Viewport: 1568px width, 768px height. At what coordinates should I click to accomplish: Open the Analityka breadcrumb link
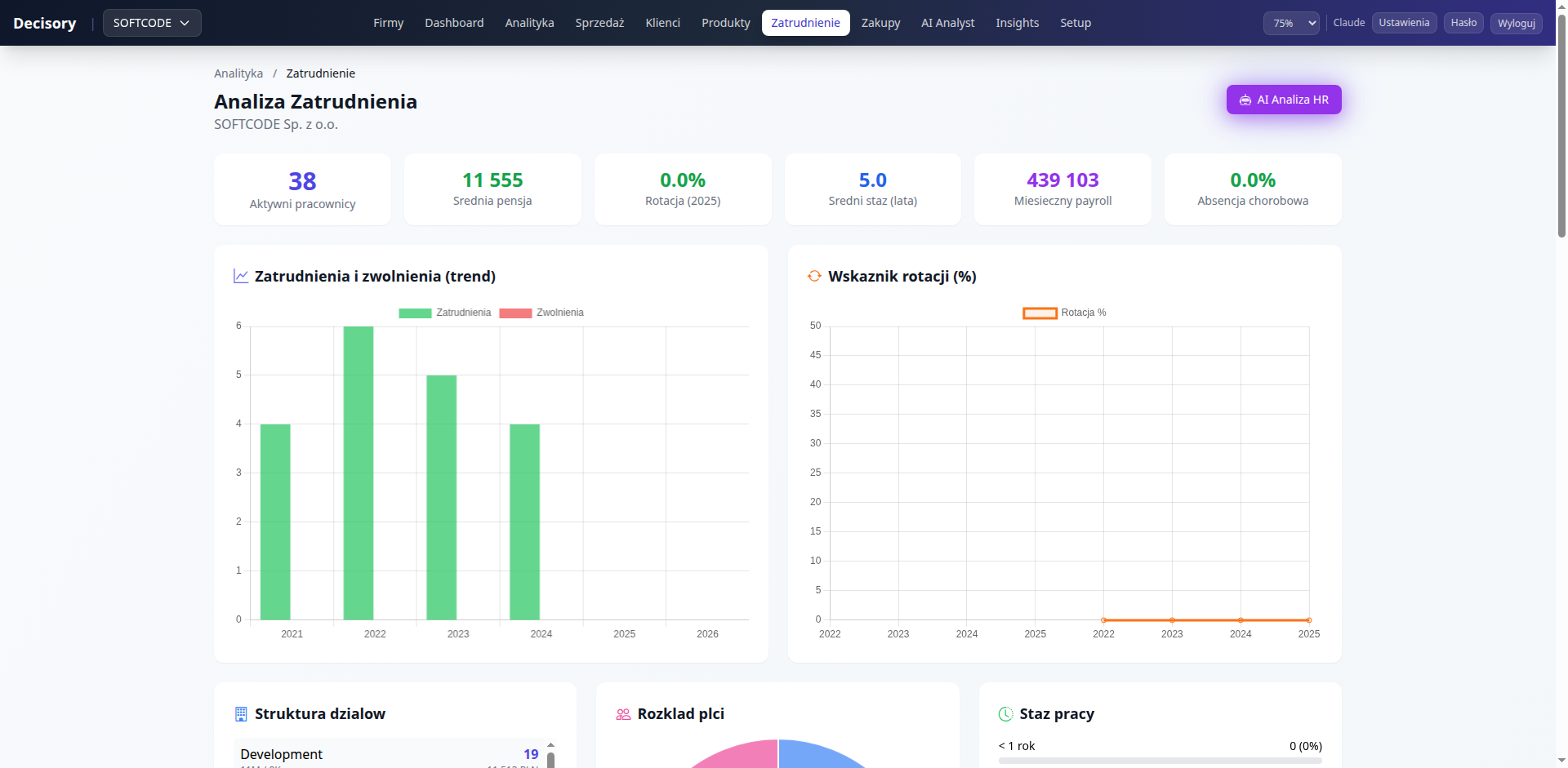(238, 73)
